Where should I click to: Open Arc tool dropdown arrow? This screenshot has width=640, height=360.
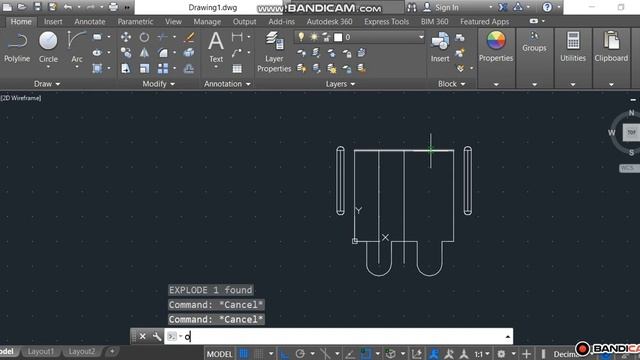(x=77, y=67)
